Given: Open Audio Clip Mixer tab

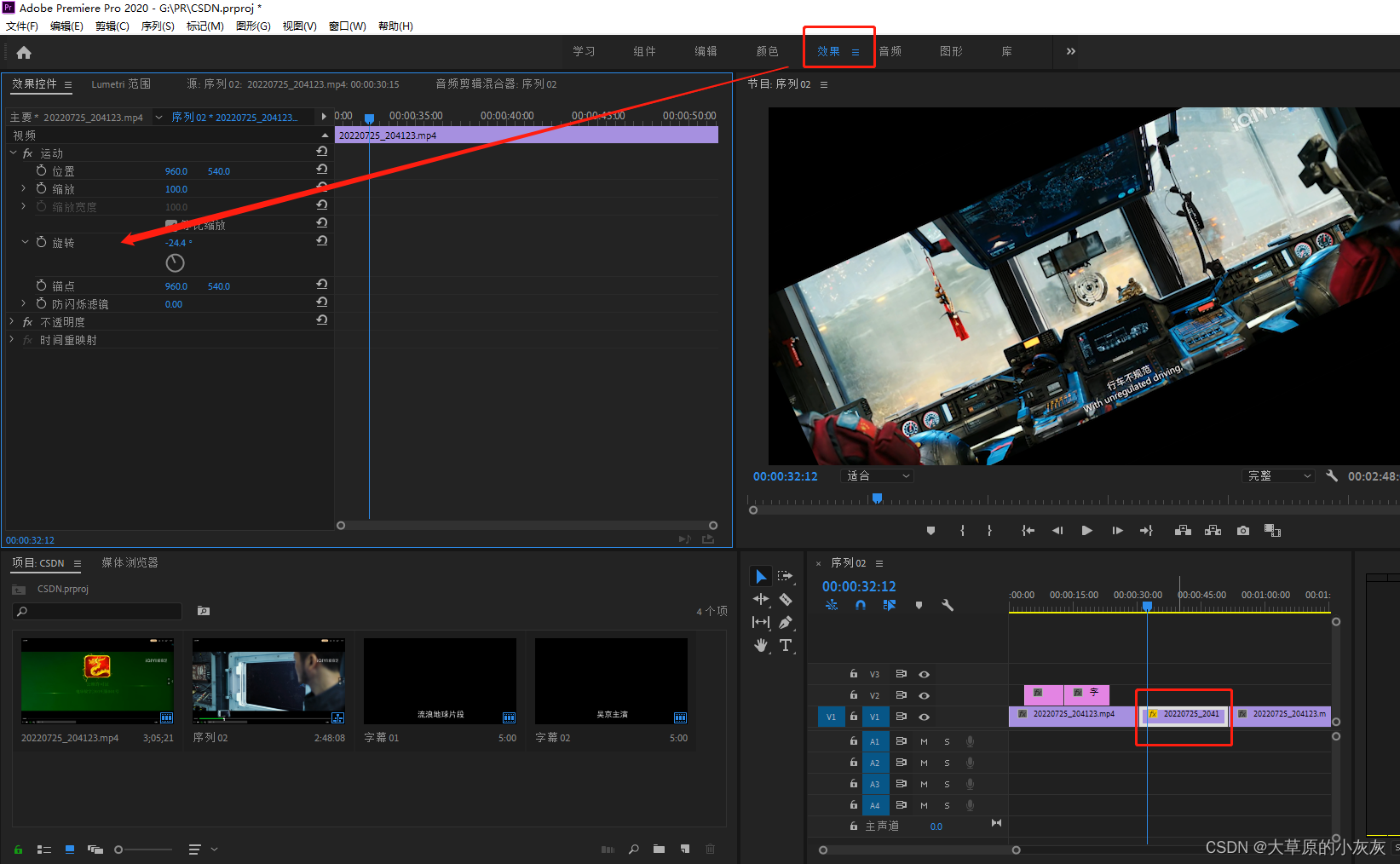Looking at the screenshot, I should point(496,84).
